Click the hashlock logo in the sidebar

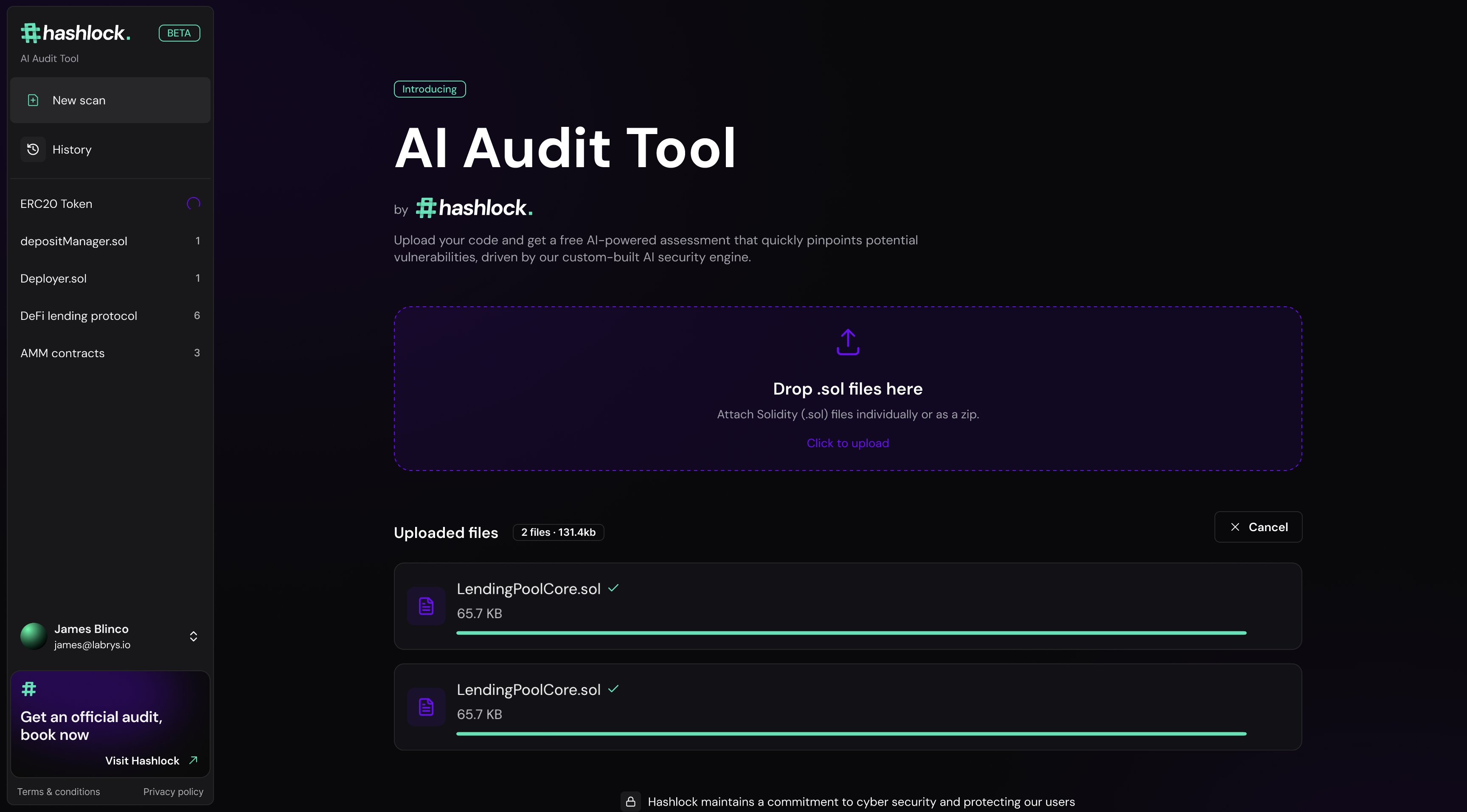click(76, 33)
